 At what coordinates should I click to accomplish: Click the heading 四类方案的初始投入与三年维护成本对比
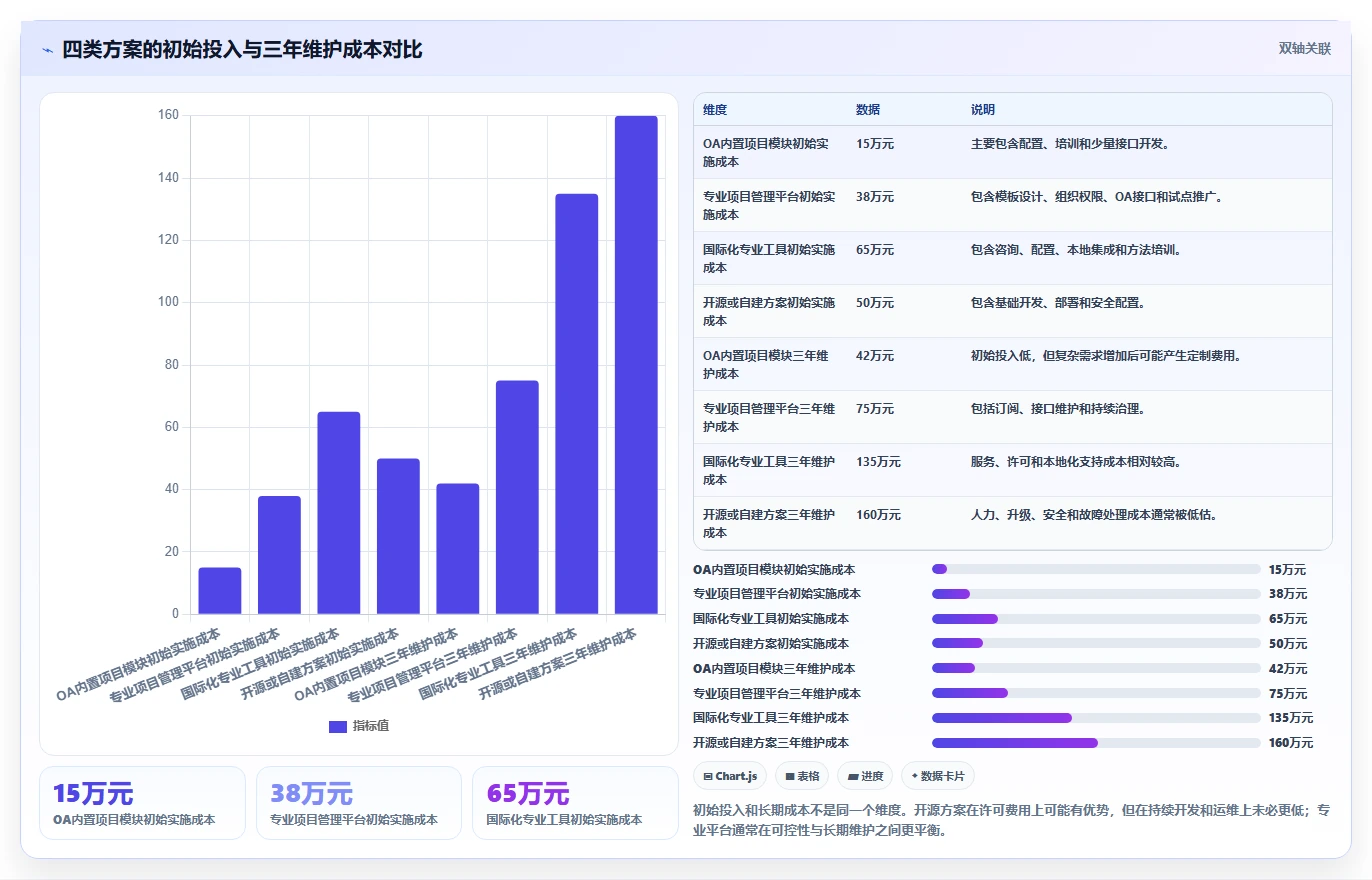point(242,50)
